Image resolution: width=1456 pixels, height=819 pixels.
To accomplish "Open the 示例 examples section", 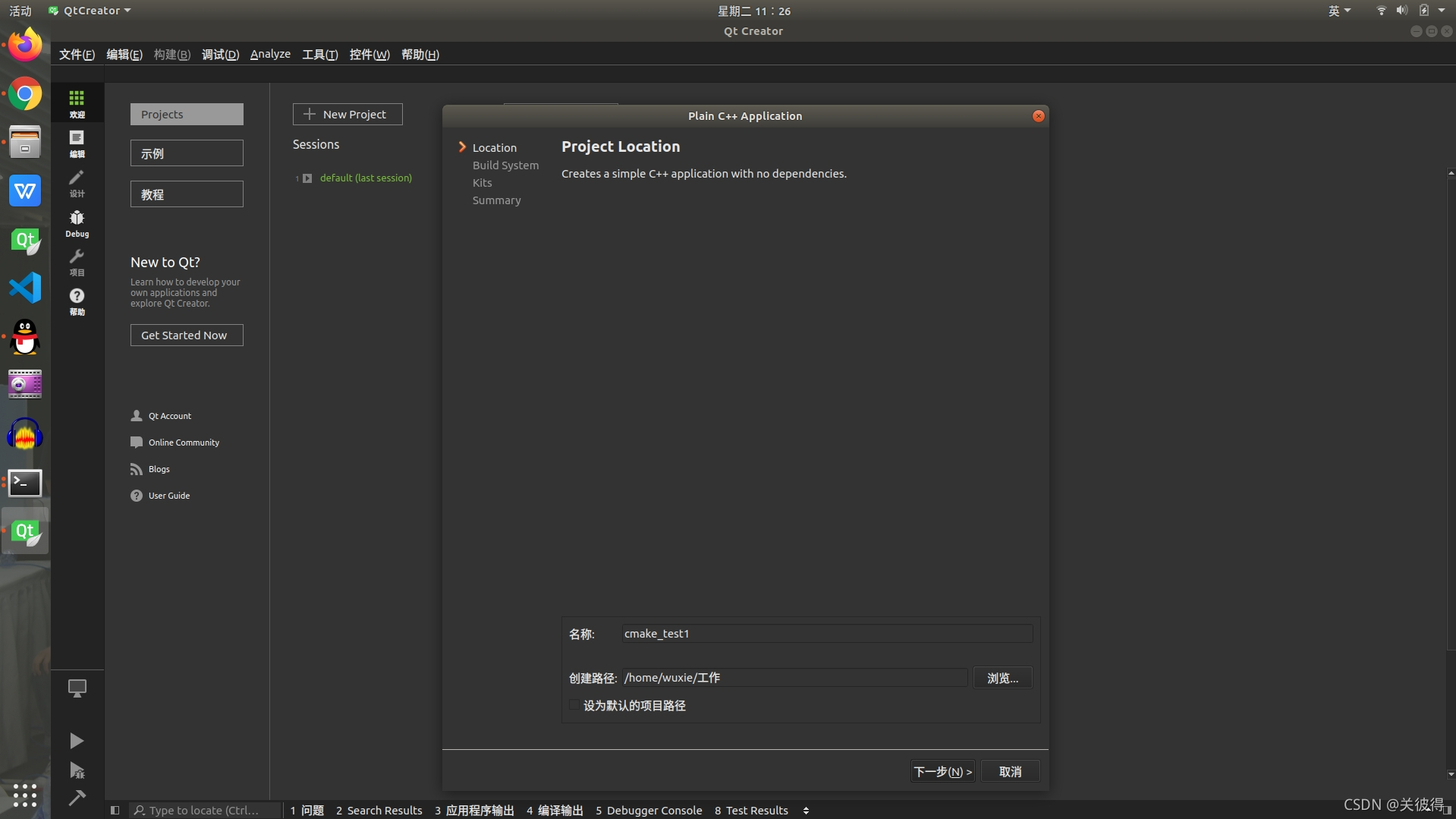I will (187, 153).
